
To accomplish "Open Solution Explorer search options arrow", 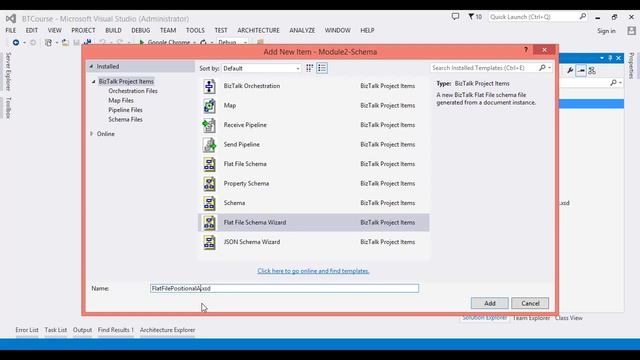I will [620, 83].
